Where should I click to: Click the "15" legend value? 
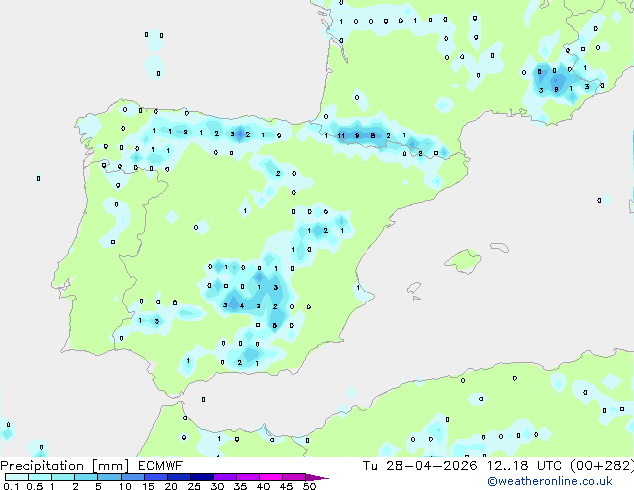coord(148,486)
